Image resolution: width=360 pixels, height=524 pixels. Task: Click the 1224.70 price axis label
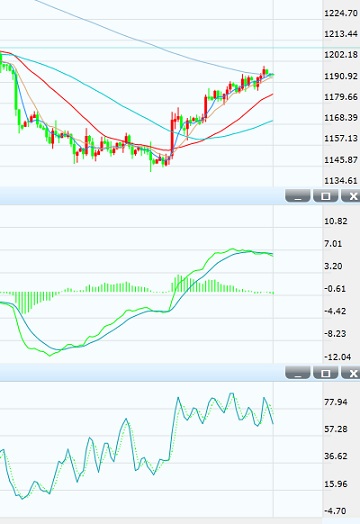pyautogui.click(x=341, y=13)
